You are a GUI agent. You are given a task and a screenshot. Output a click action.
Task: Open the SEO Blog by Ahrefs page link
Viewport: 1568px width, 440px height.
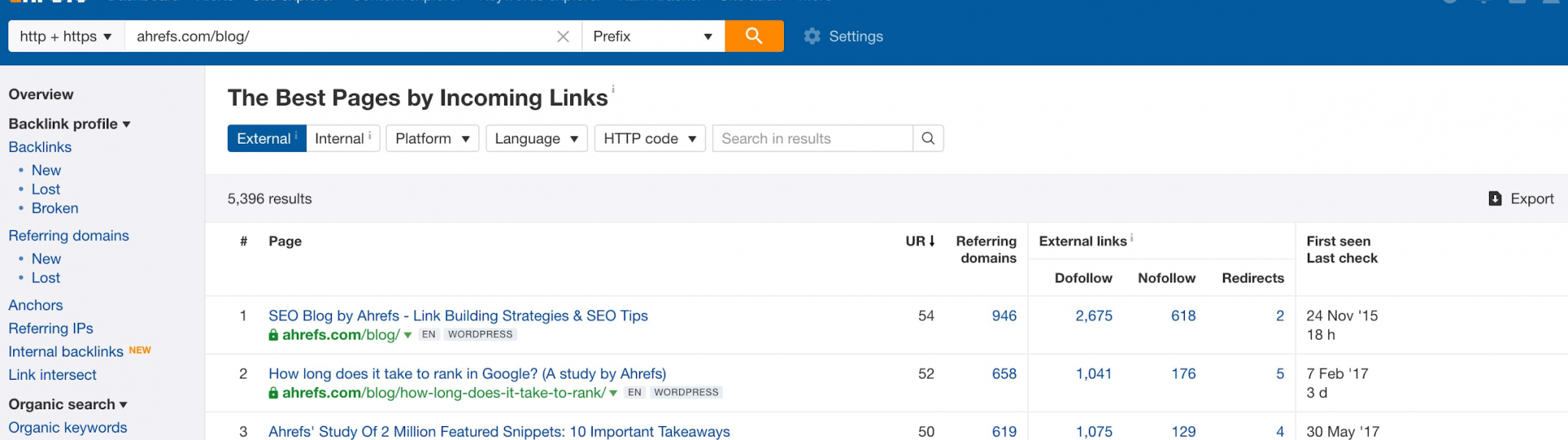coord(458,315)
